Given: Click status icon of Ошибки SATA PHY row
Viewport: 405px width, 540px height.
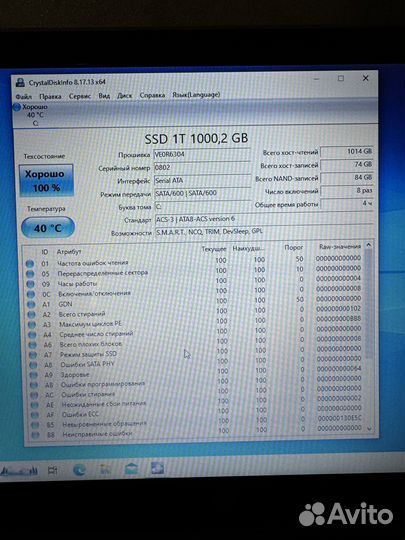Looking at the screenshot, I should [x=33, y=365].
